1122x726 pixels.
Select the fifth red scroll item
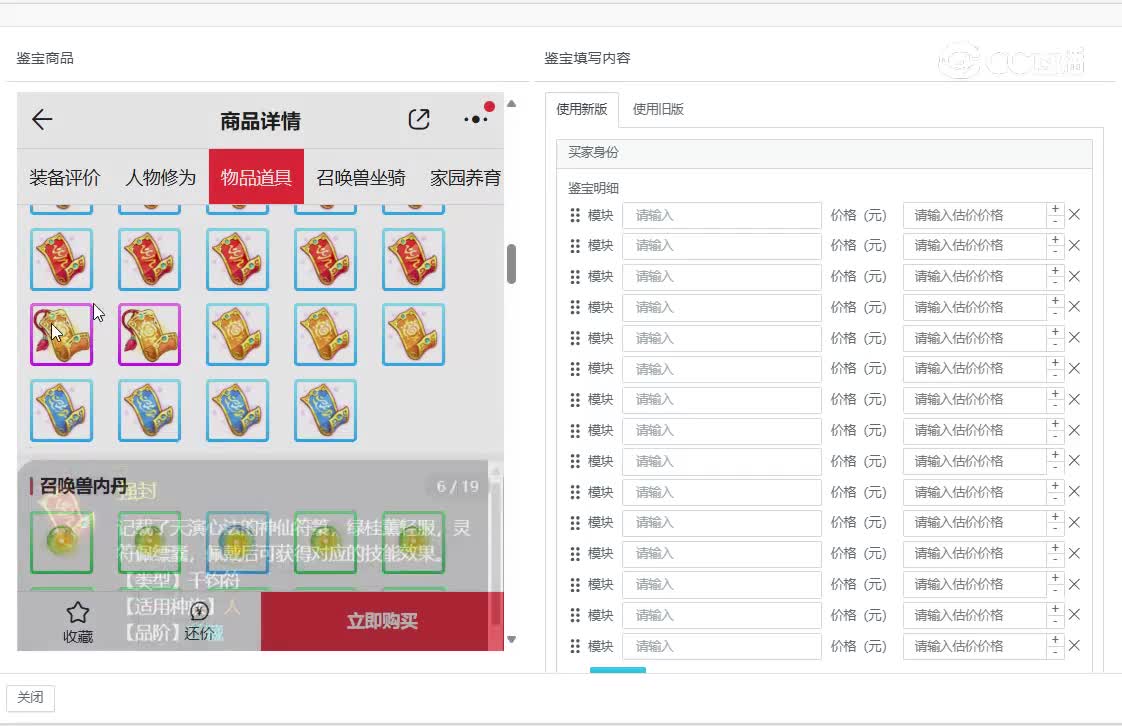(414, 259)
